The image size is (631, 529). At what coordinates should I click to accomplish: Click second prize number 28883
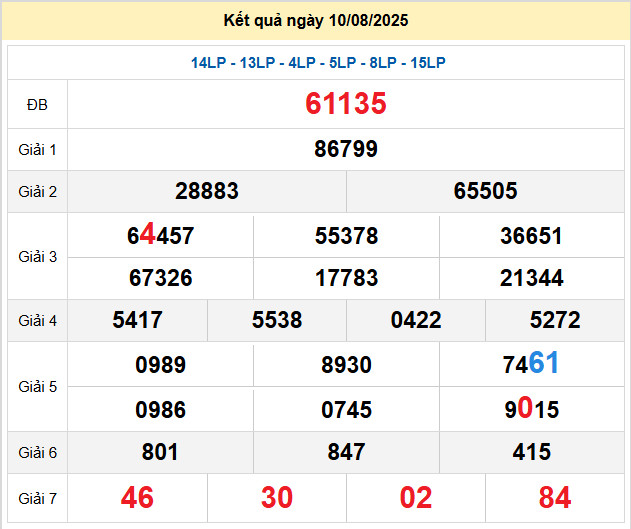[207, 191]
